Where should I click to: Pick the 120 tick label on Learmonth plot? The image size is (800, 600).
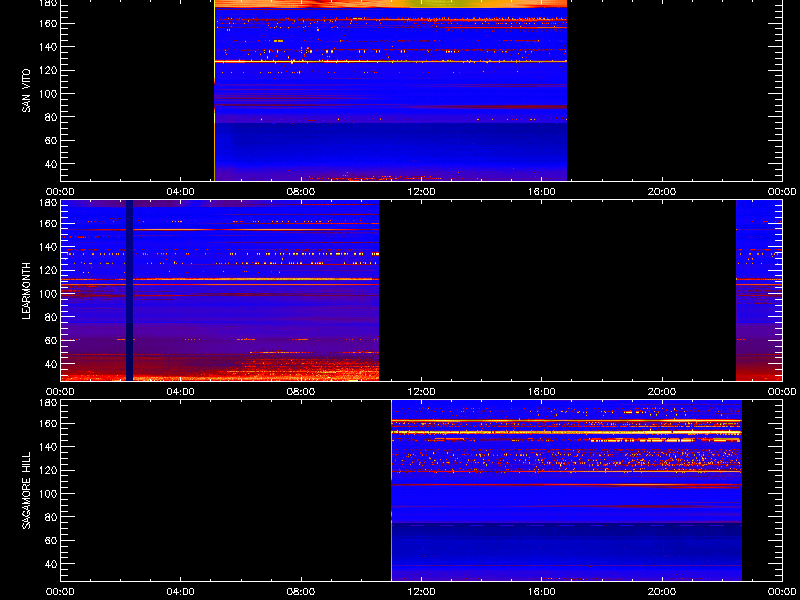point(49,270)
